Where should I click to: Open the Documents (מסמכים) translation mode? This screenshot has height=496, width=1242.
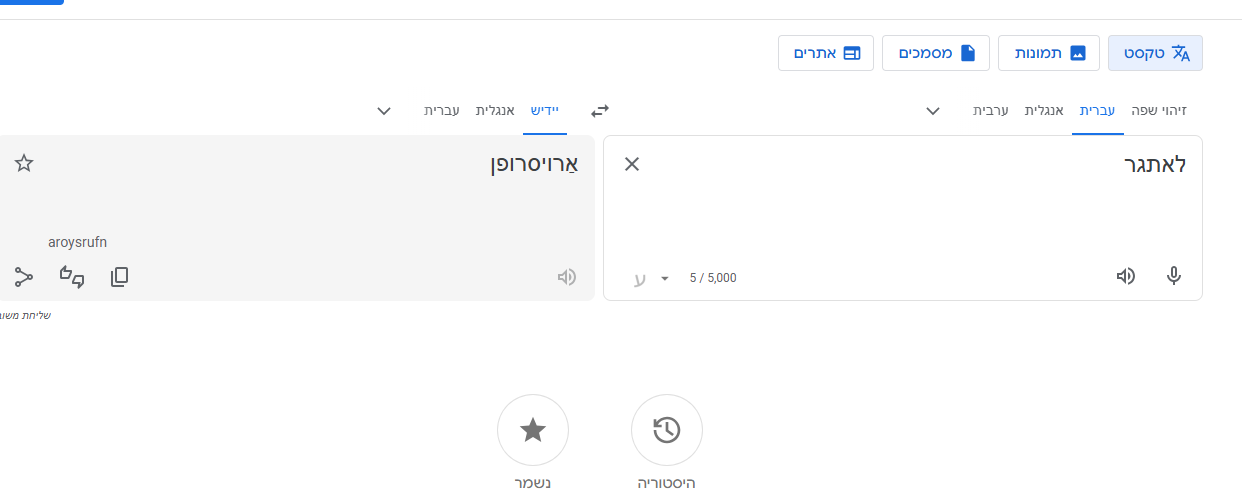tap(936, 53)
